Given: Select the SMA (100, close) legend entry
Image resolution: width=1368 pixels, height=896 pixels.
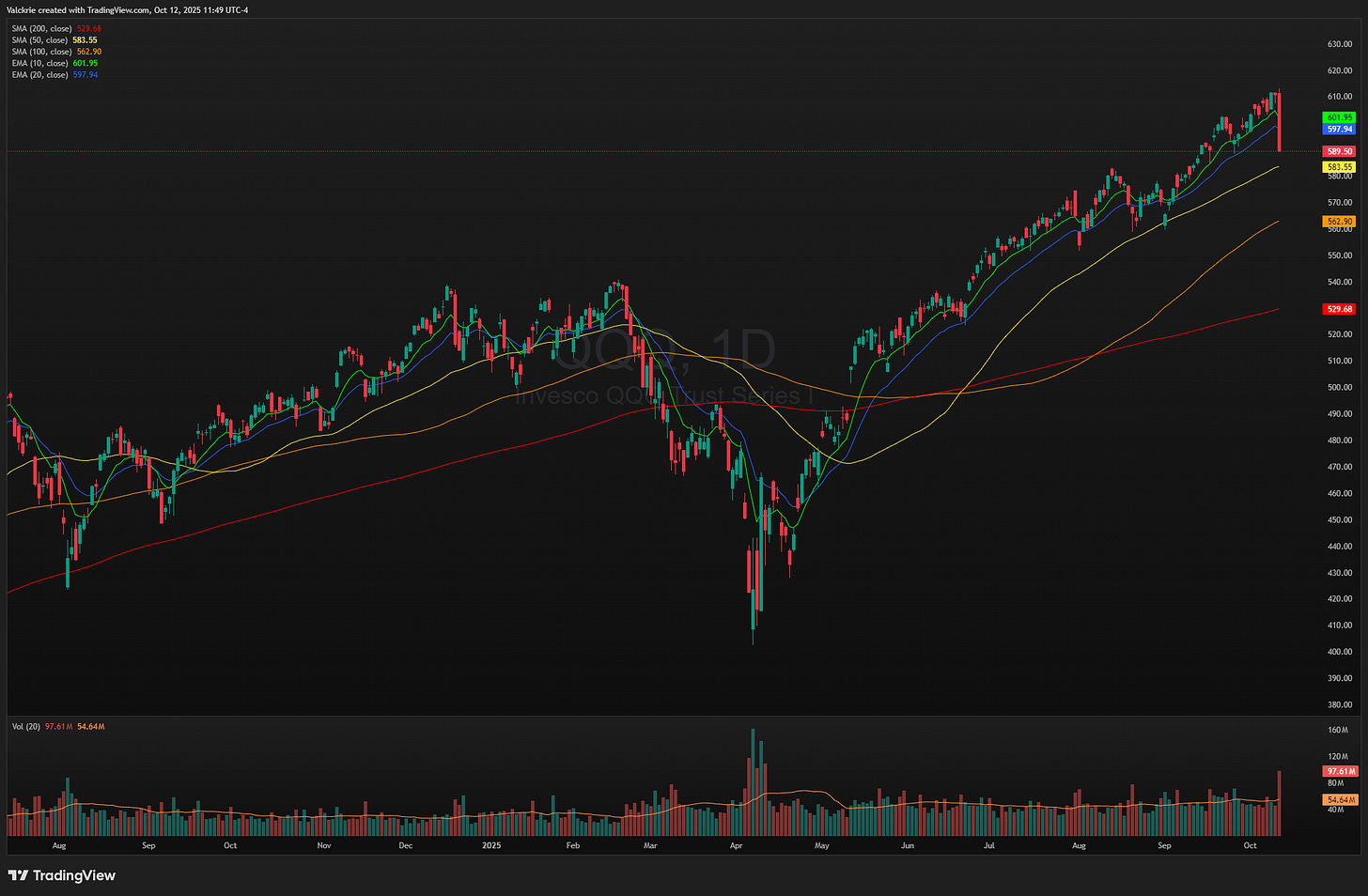Looking at the screenshot, I should [x=56, y=52].
